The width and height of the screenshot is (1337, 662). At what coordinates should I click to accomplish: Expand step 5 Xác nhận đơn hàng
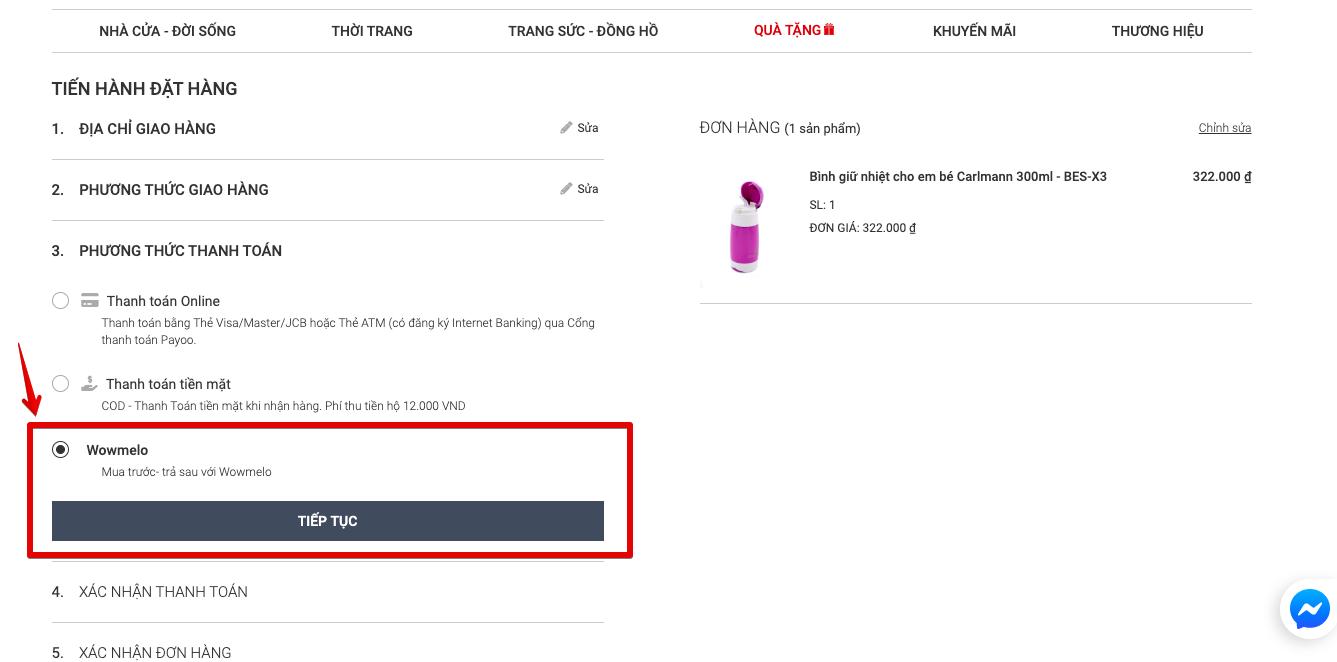tap(155, 652)
